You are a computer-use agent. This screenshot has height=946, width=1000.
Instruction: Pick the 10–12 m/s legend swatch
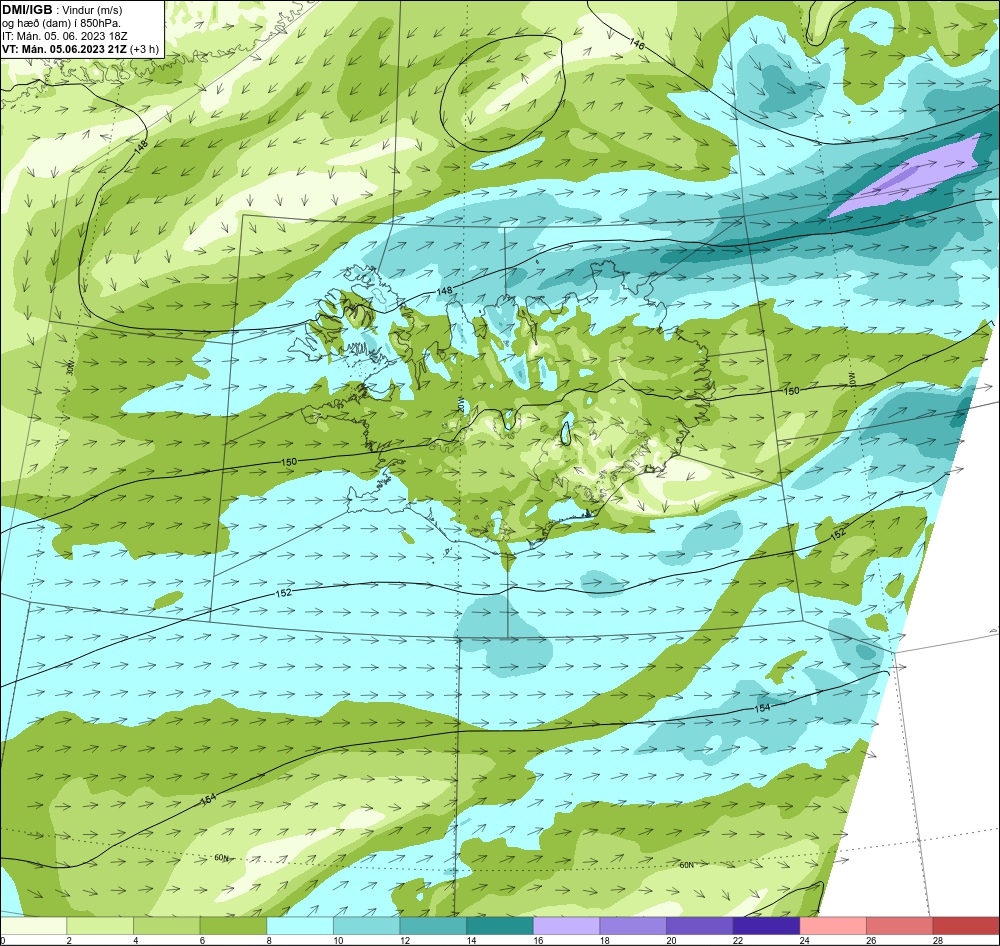pos(367,926)
